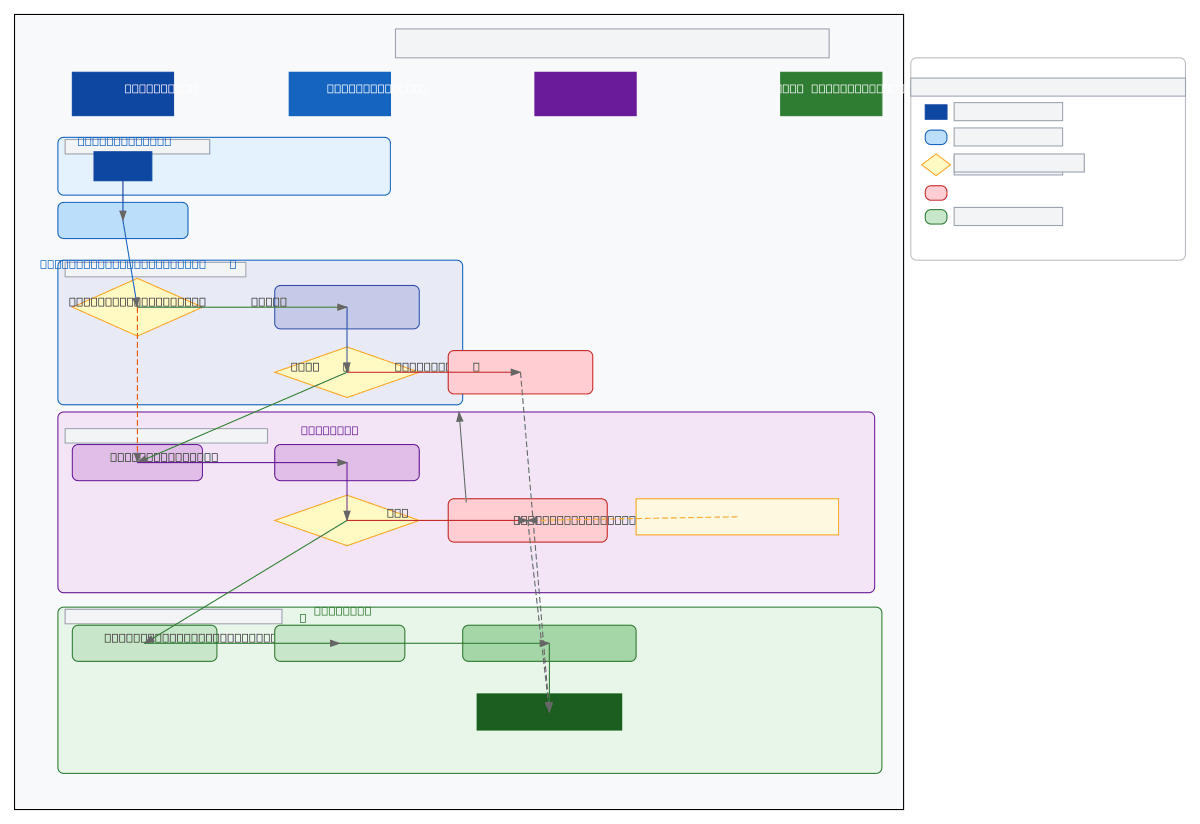Select the indigo rounded box in blue lane
The image size is (1200, 824).
point(346,307)
